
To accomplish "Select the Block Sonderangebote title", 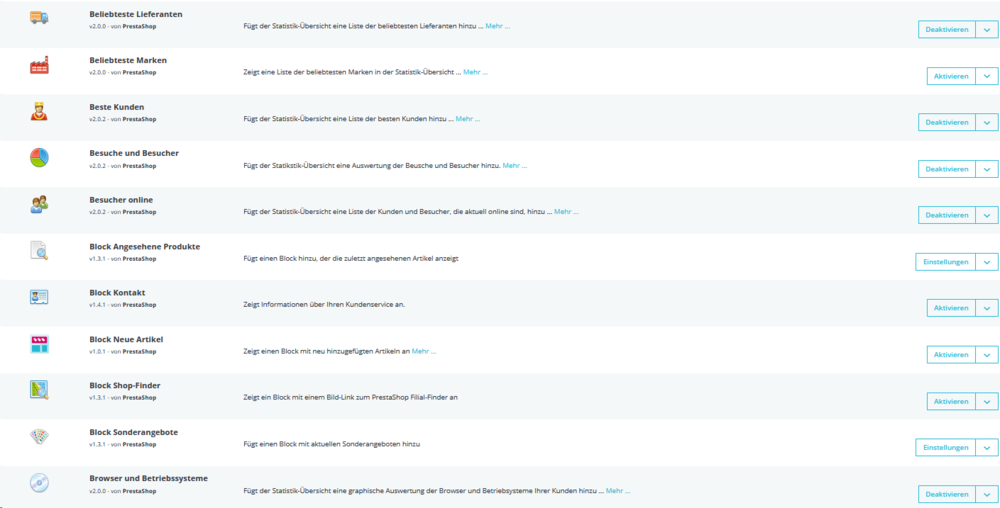I will pos(133,432).
